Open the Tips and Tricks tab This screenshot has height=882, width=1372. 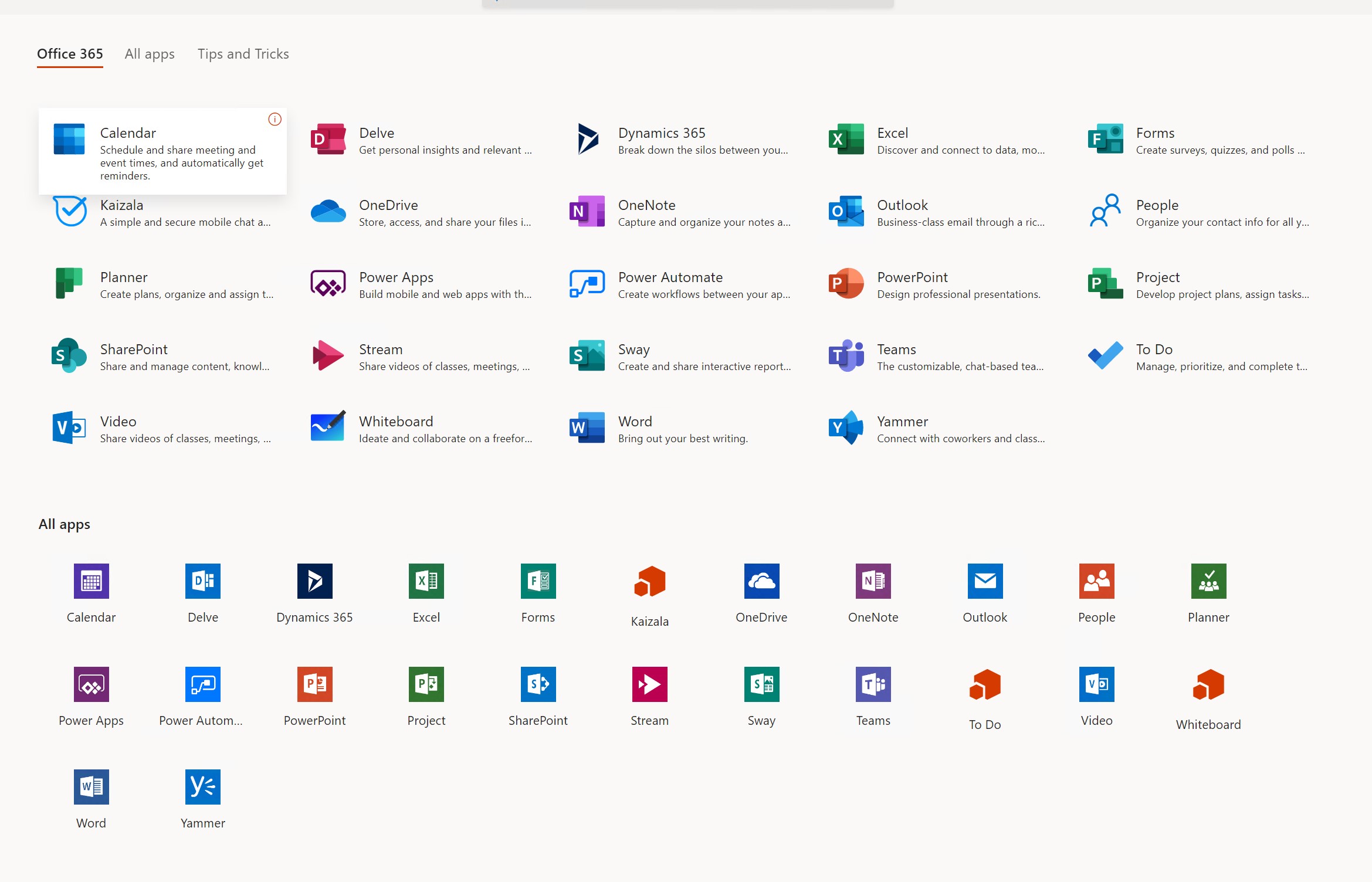(243, 54)
